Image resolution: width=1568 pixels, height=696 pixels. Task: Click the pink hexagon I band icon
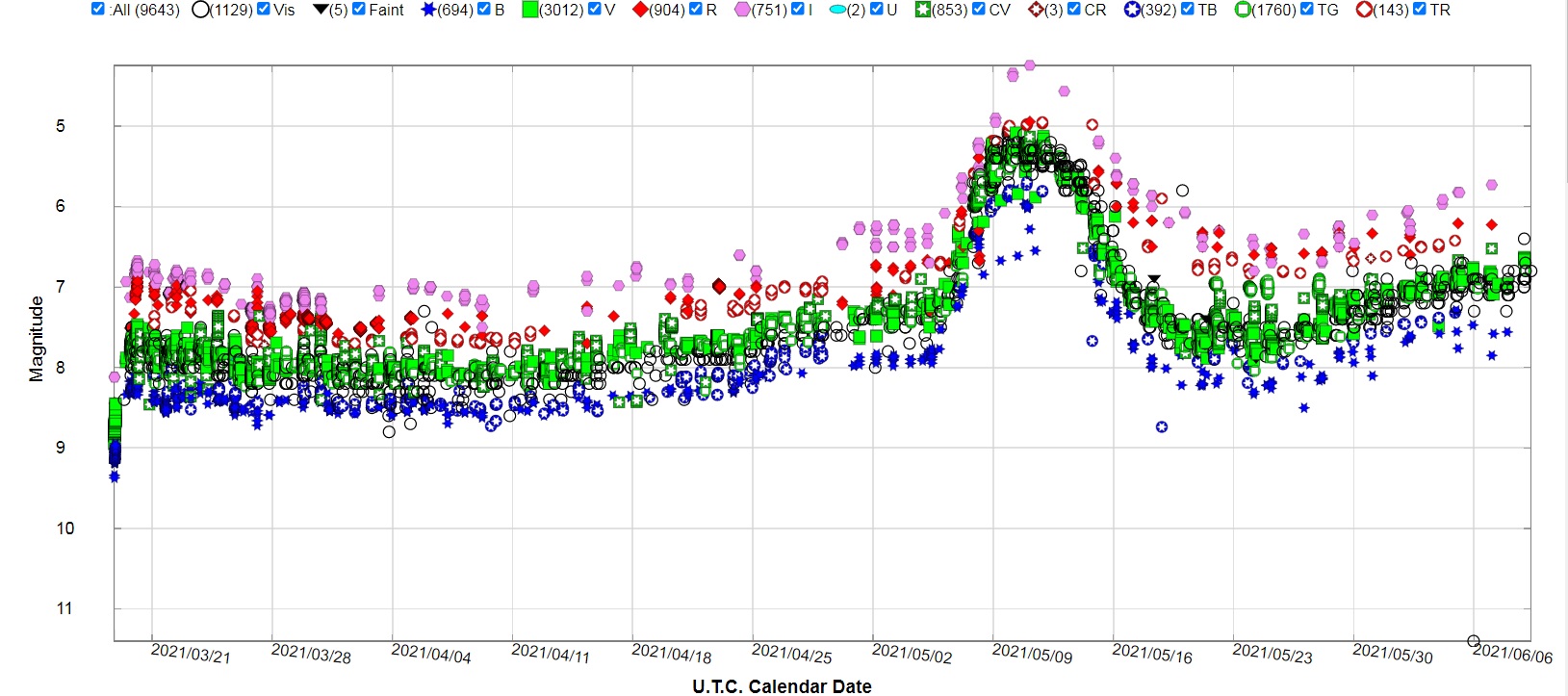click(742, 10)
